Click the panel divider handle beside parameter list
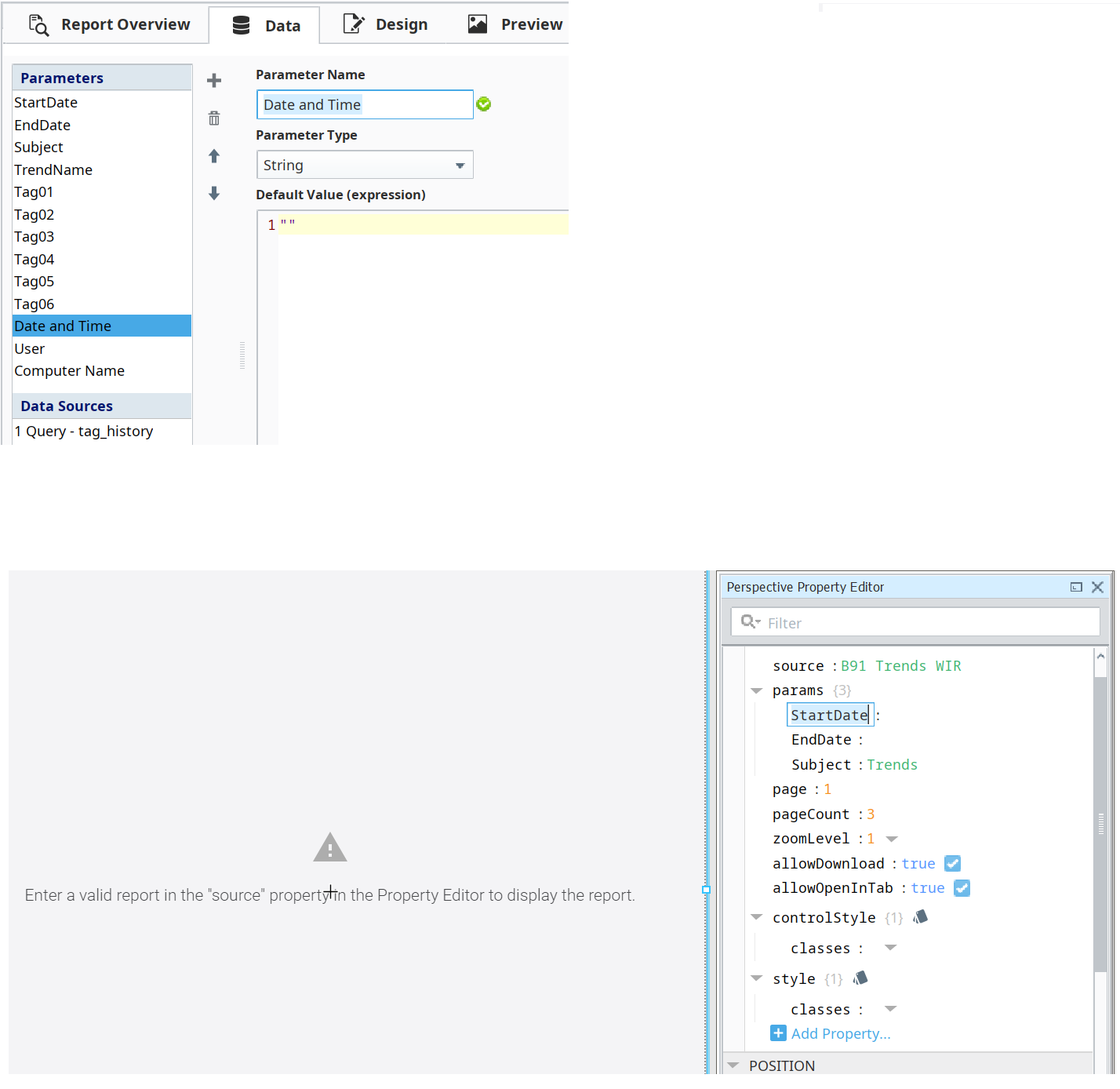The height and width of the screenshot is (1089, 1120). (242, 355)
